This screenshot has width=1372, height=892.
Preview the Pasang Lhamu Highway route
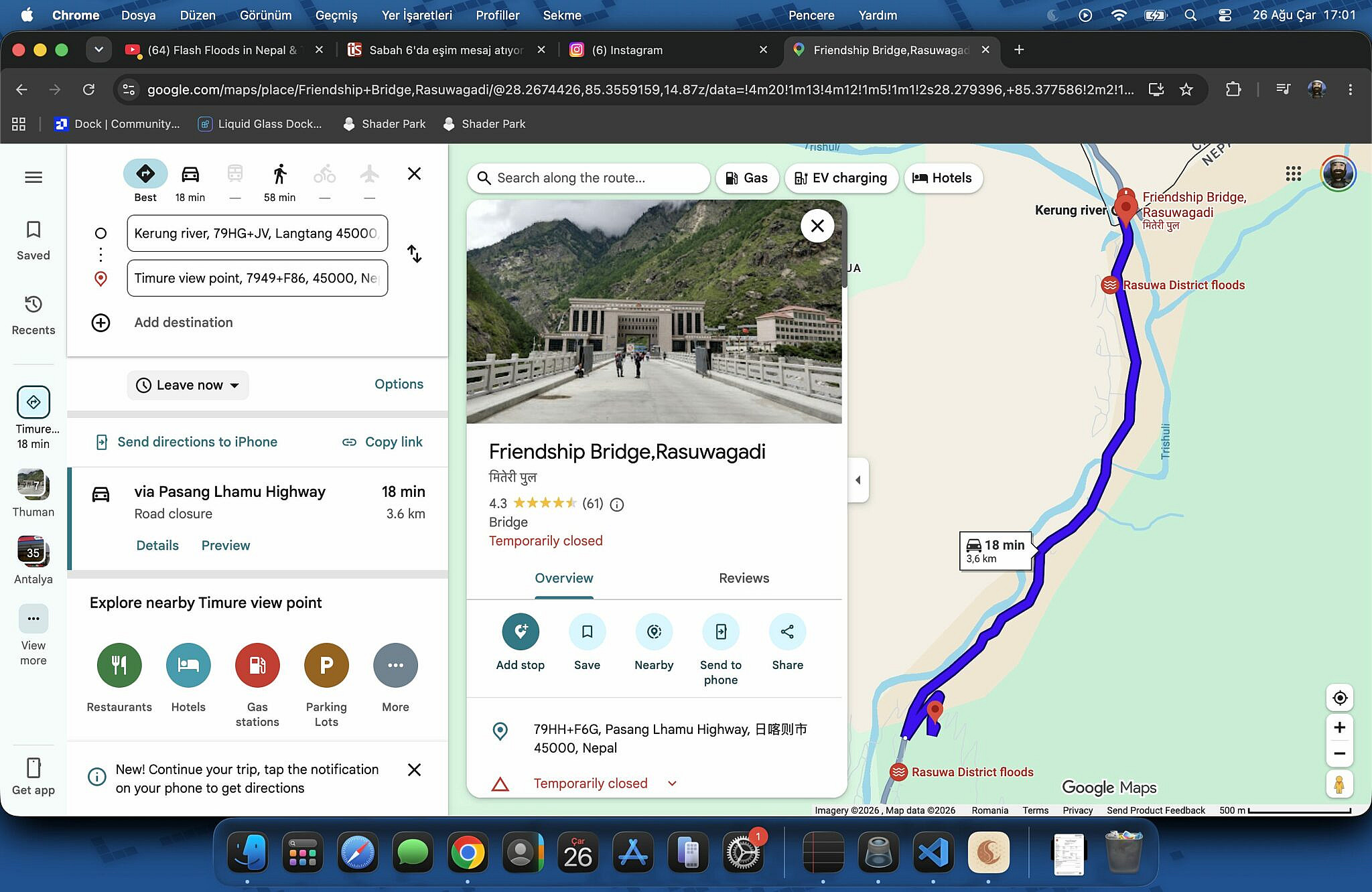coord(226,545)
